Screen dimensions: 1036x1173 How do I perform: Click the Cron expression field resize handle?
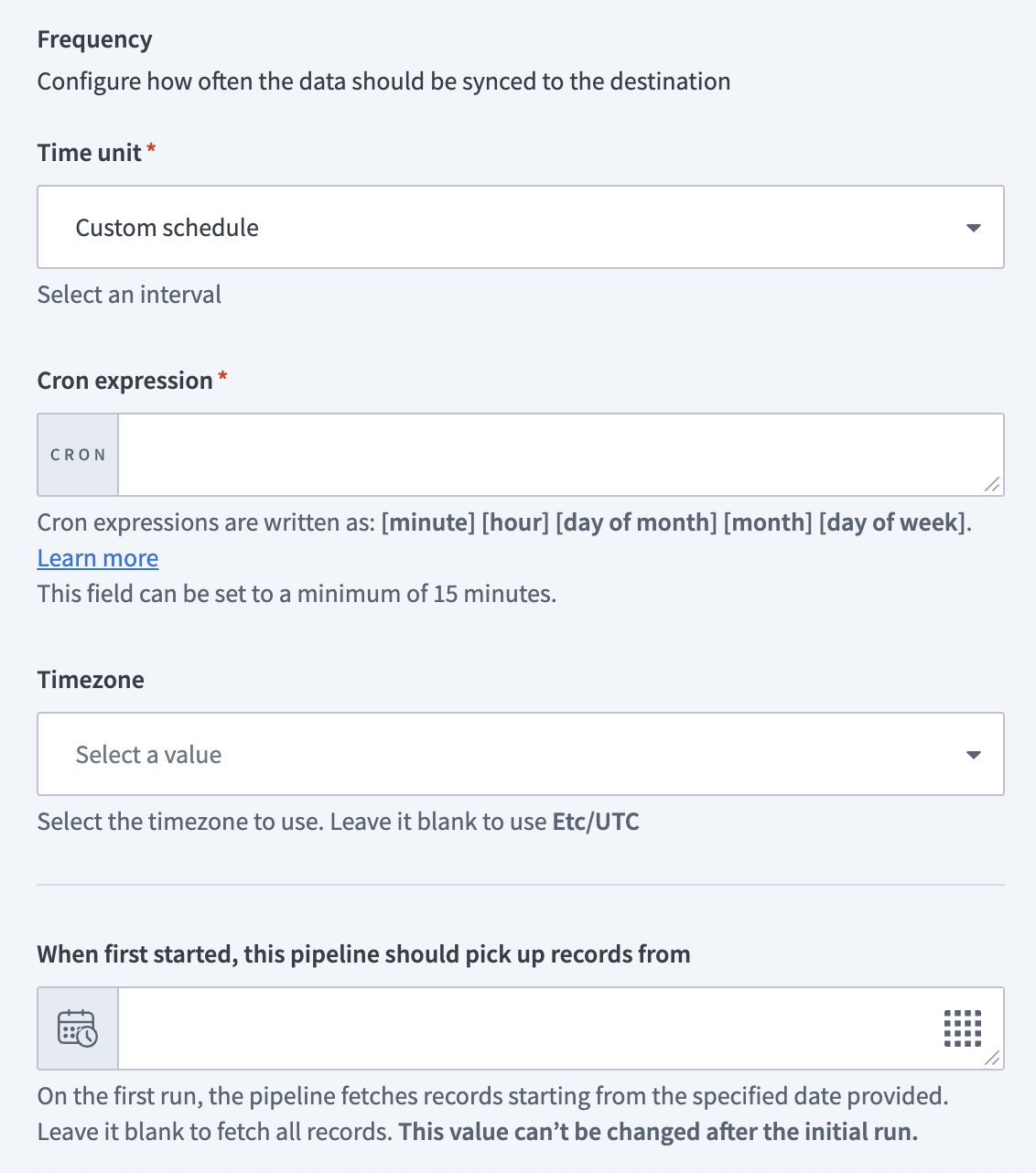(992, 485)
